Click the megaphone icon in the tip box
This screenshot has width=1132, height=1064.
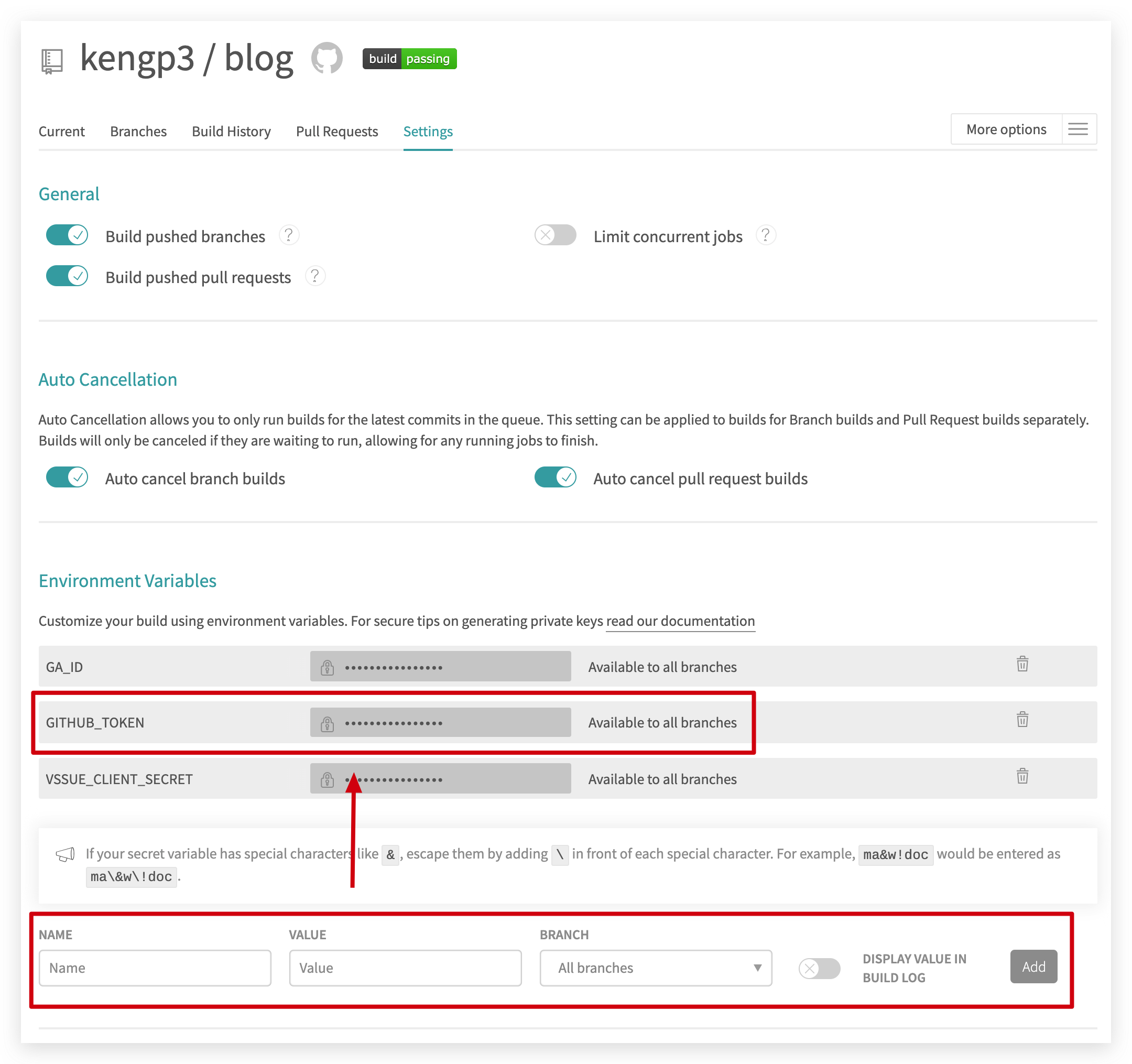coord(65,854)
